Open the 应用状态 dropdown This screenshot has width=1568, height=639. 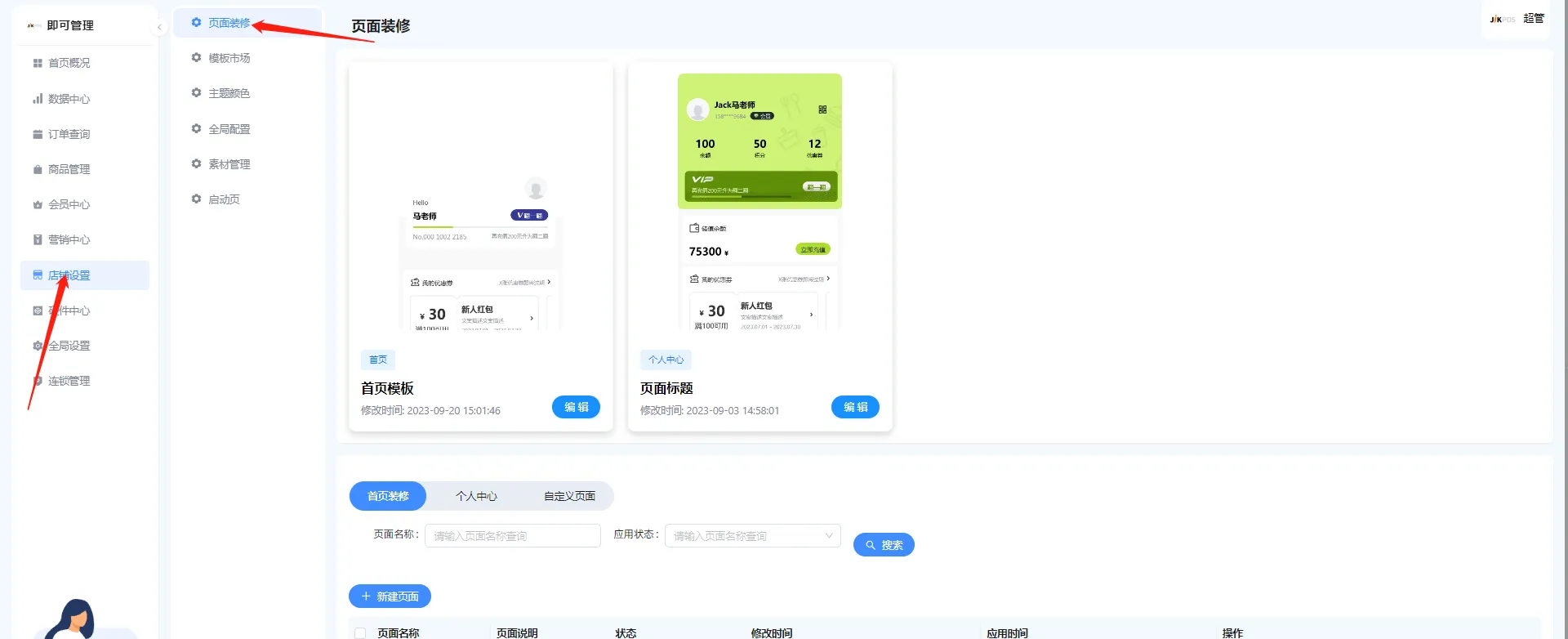pos(752,536)
